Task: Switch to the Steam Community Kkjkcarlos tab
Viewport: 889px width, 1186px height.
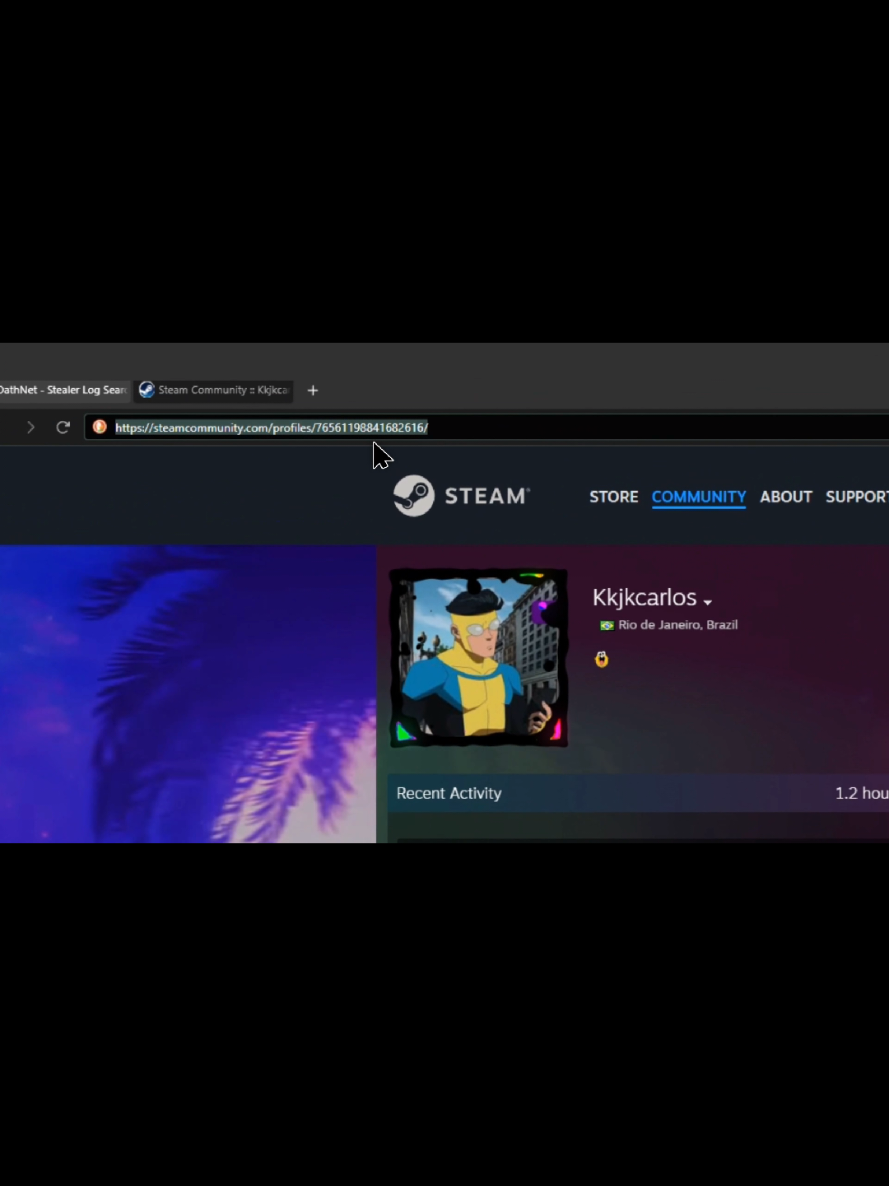Action: pyautogui.click(x=214, y=390)
